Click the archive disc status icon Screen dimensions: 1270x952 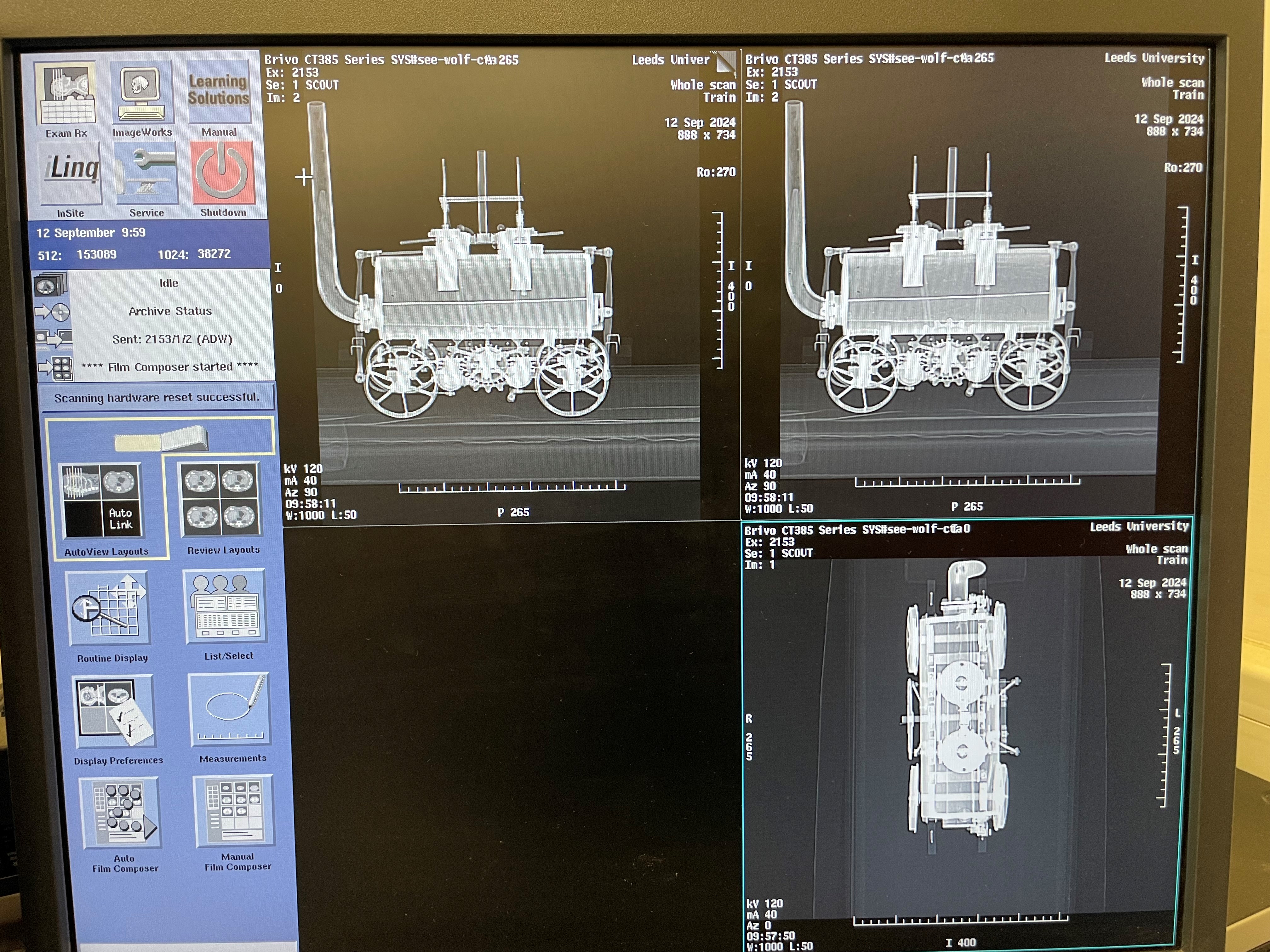point(52,313)
